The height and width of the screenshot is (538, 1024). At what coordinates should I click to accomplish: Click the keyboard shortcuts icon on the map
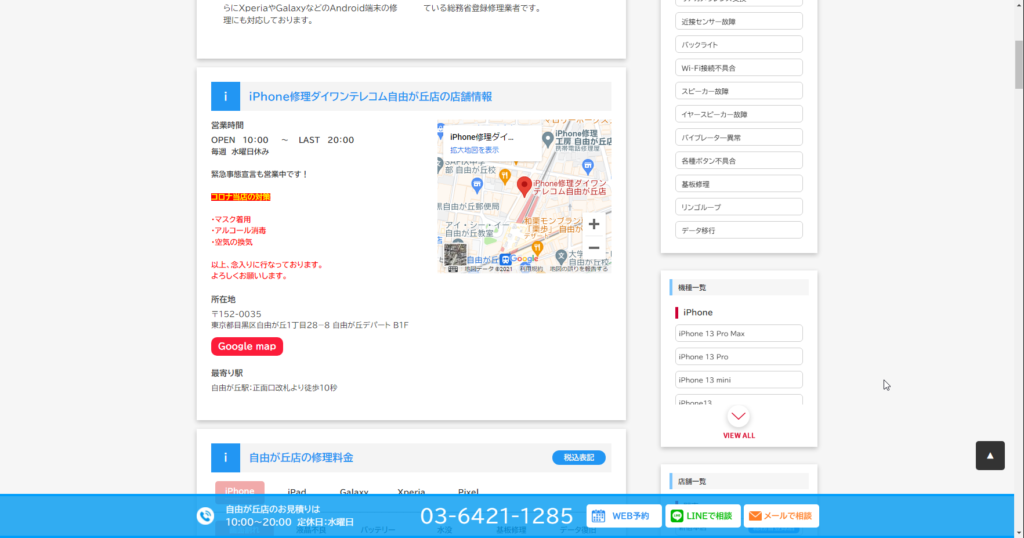coord(453,269)
